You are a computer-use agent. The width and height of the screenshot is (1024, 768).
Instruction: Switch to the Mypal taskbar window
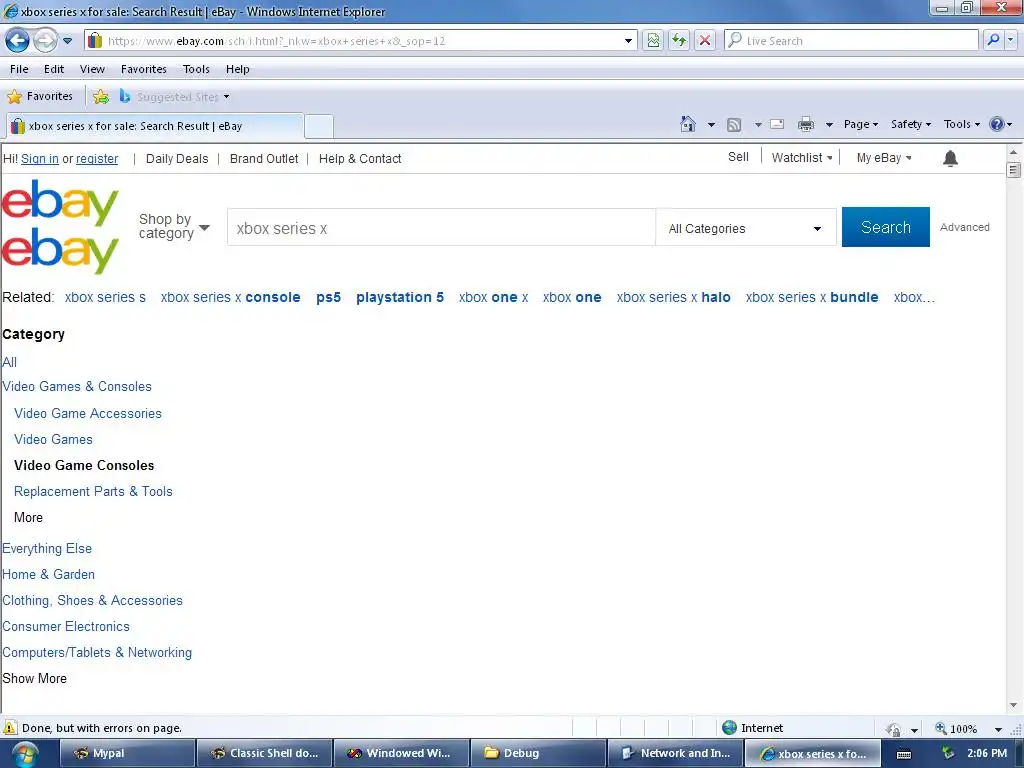click(127, 753)
